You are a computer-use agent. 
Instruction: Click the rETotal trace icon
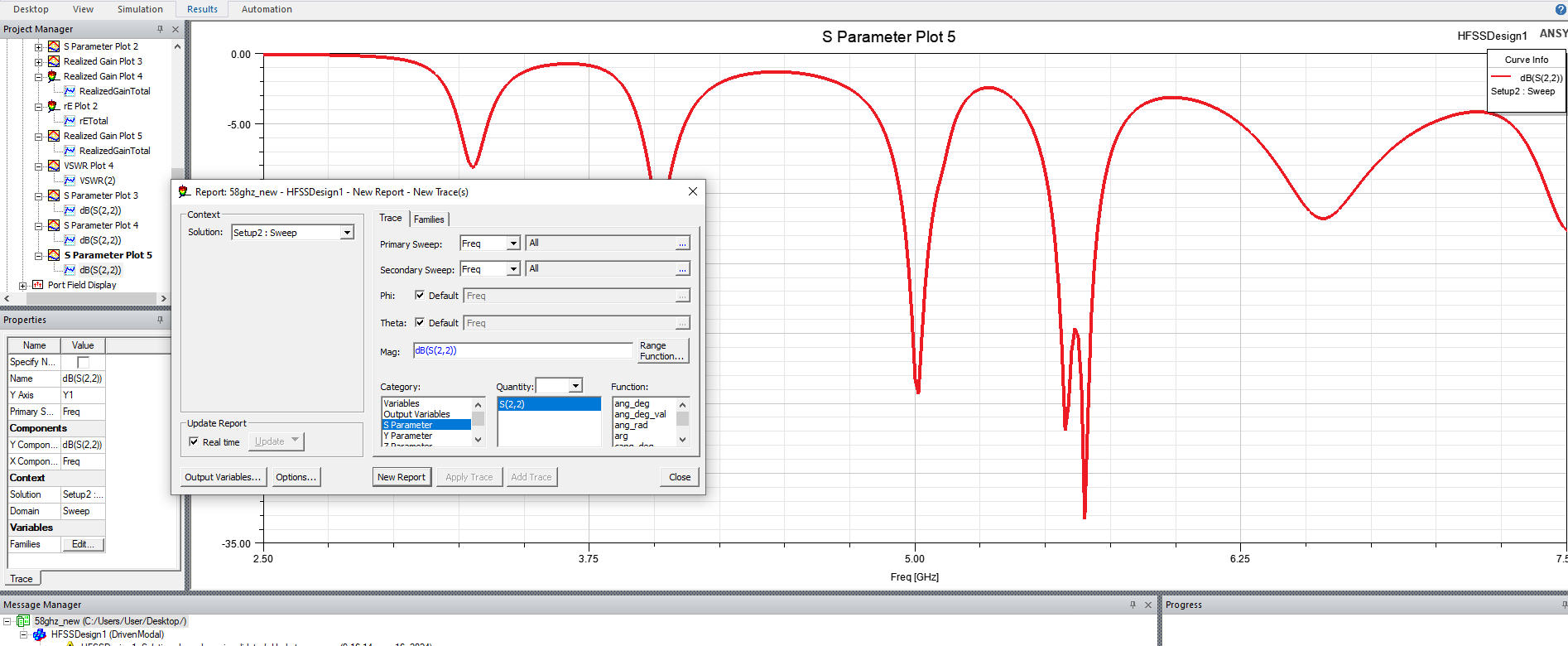[70, 121]
